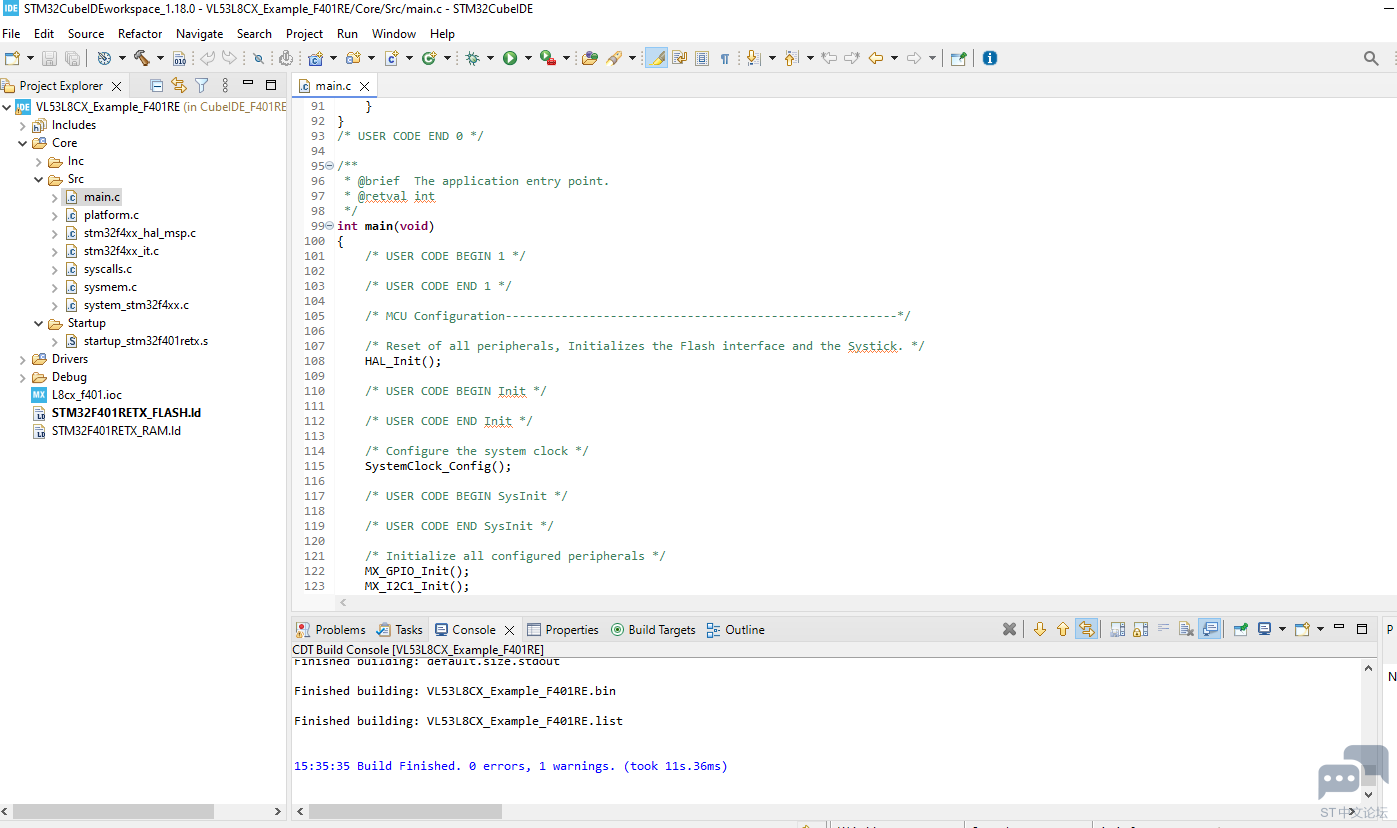
Task: Click the Project Explorer horizontal scrollbar
Action: click(x=113, y=812)
